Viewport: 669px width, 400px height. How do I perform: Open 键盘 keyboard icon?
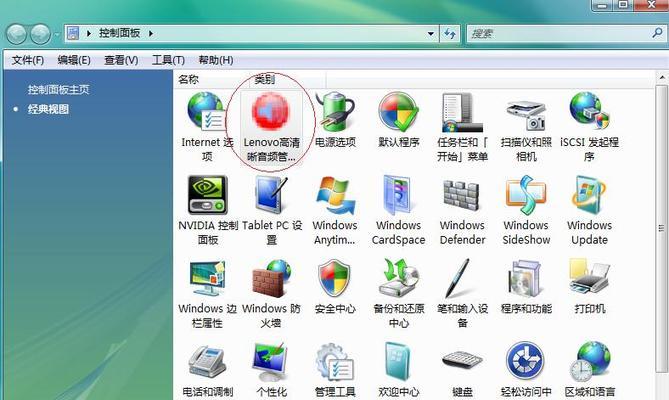(462, 361)
